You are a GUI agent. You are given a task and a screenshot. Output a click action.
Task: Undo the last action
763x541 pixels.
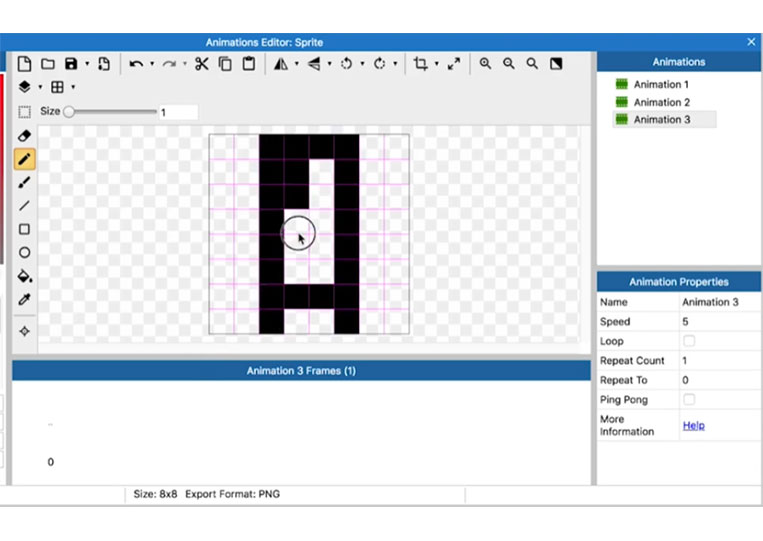136,64
